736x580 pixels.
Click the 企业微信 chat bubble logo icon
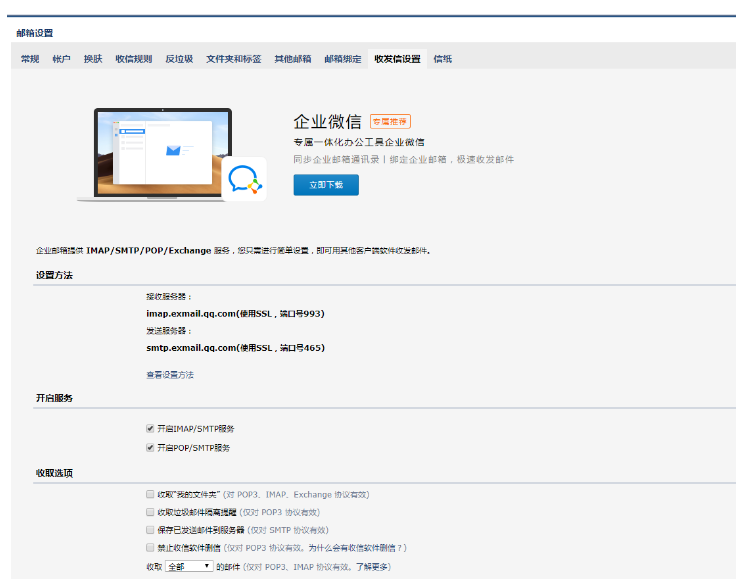[243, 180]
